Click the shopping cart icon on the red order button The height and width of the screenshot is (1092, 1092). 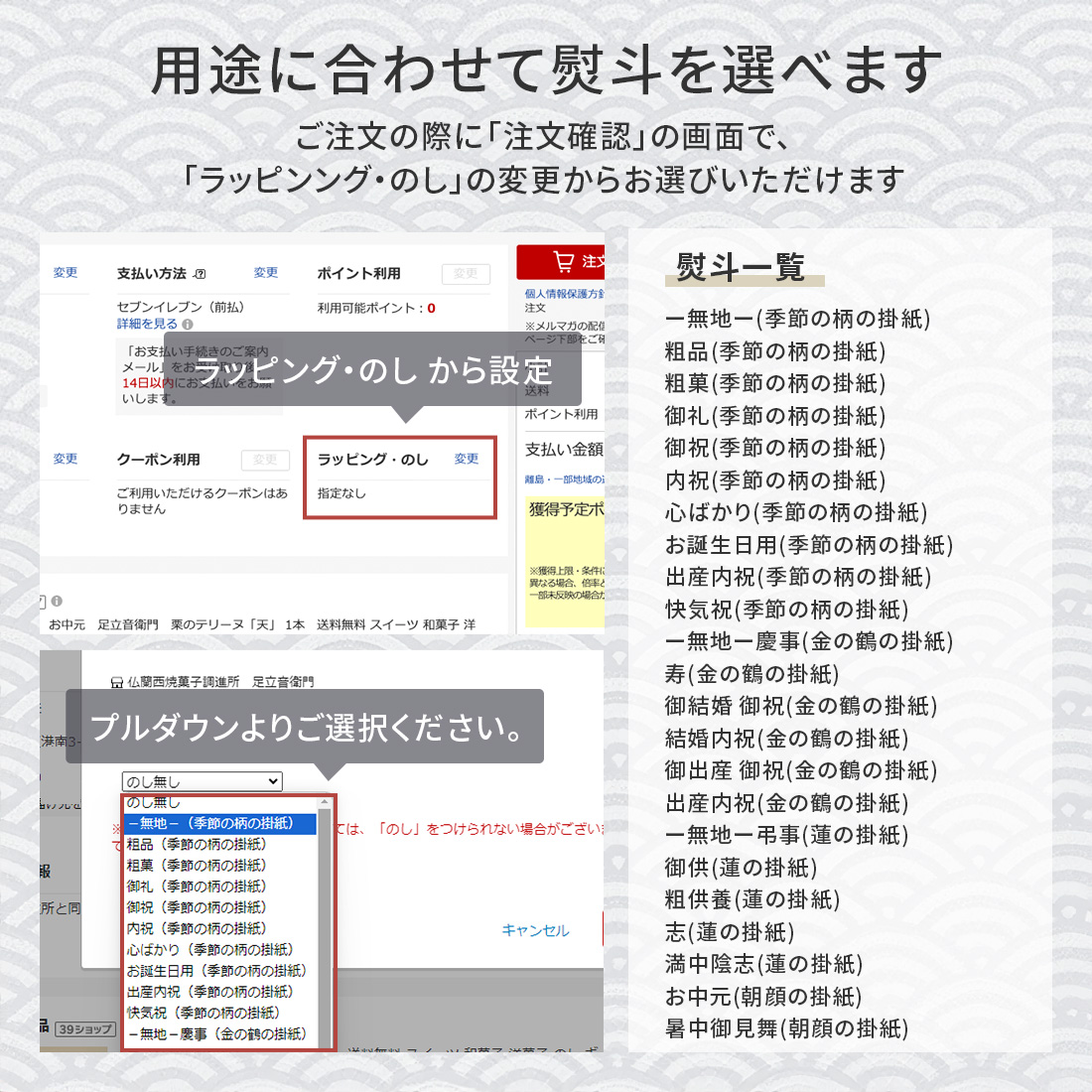click(563, 262)
